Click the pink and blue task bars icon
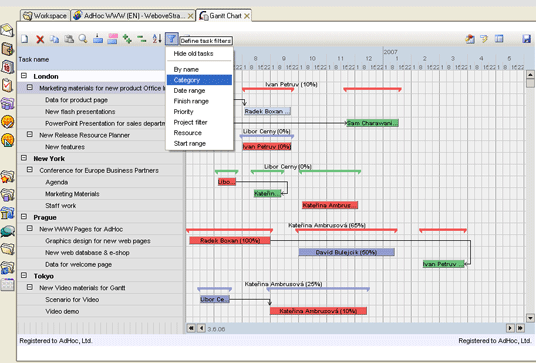Image resolution: width=536 pixels, height=363 pixels. (112, 39)
